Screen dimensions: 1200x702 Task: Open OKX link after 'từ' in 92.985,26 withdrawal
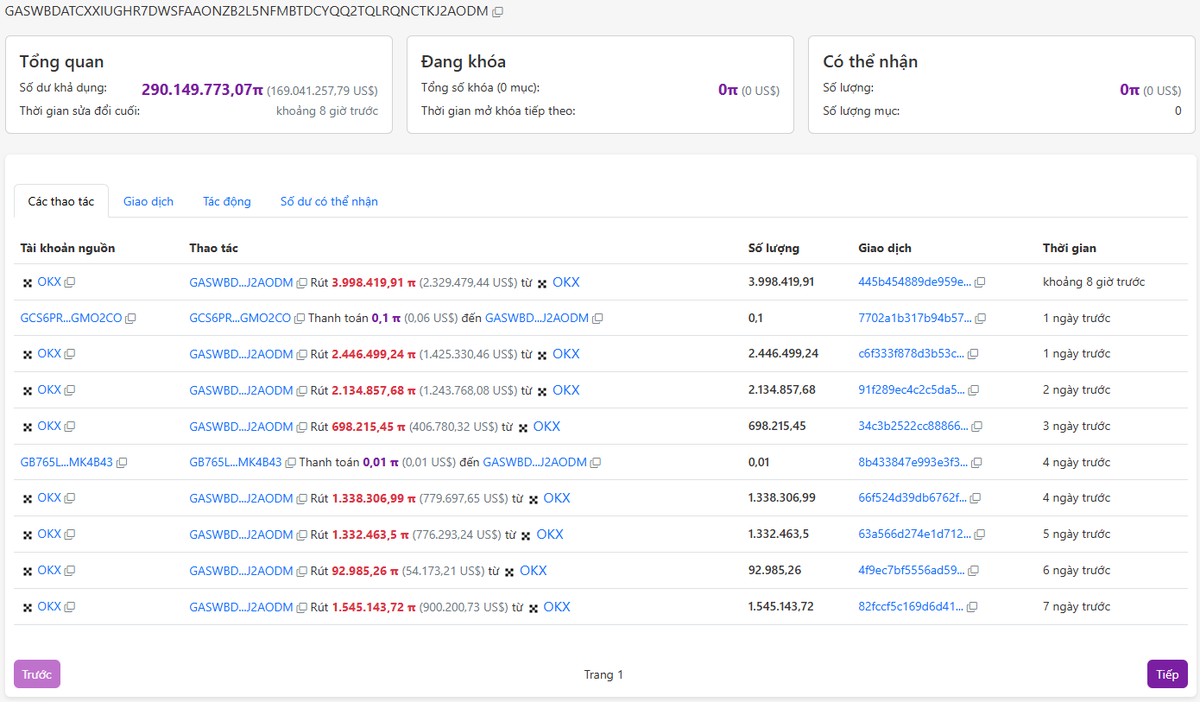(533, 571)
